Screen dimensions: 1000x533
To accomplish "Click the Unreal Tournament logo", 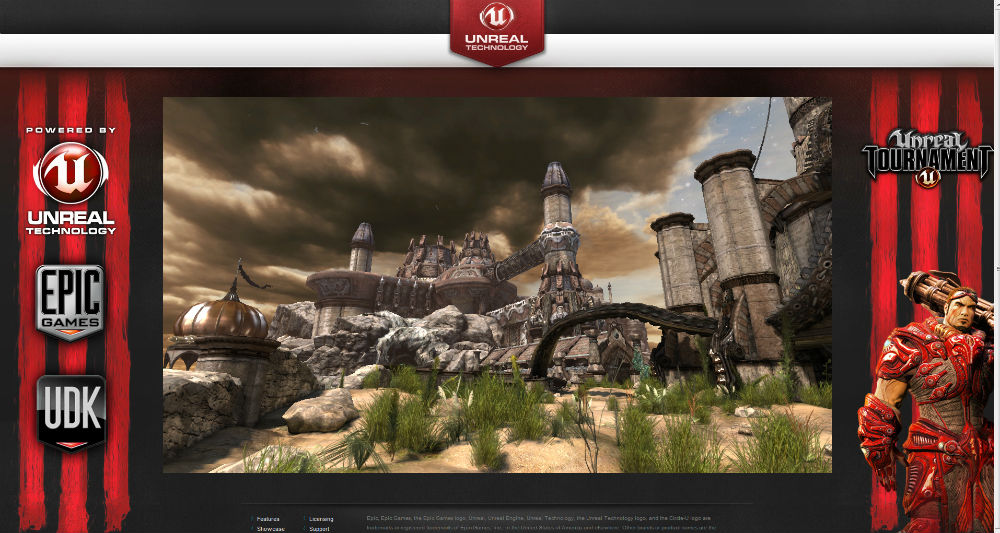I will click(927, 158).
